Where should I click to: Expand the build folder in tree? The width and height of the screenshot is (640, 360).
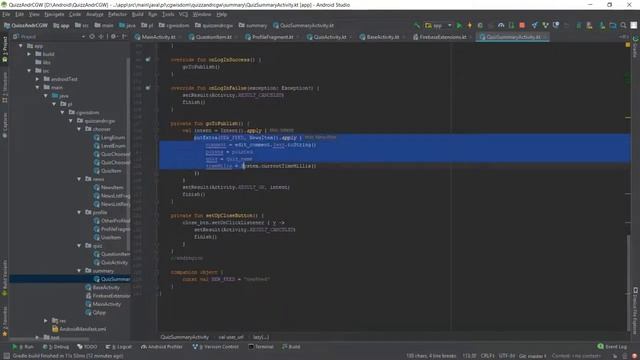click(x=29, y=54)
